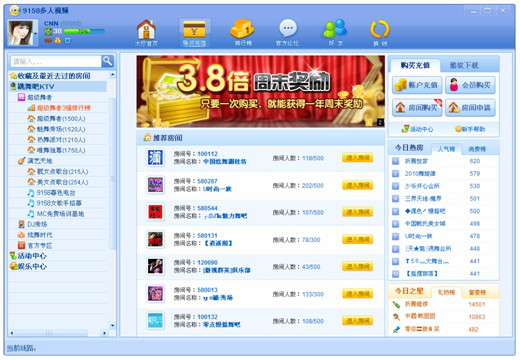Switch to the 礼物榜 tab
This screenshot has width=520, height=360.
tap(446, 292)
